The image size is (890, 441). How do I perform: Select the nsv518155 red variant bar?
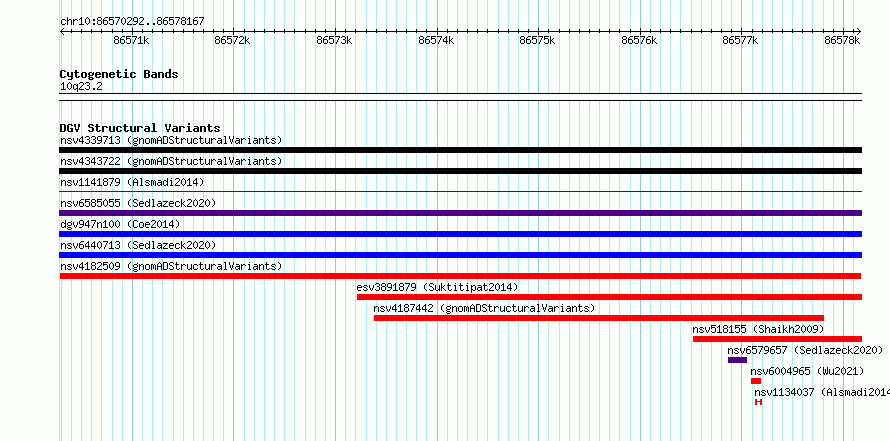[777, 339]
